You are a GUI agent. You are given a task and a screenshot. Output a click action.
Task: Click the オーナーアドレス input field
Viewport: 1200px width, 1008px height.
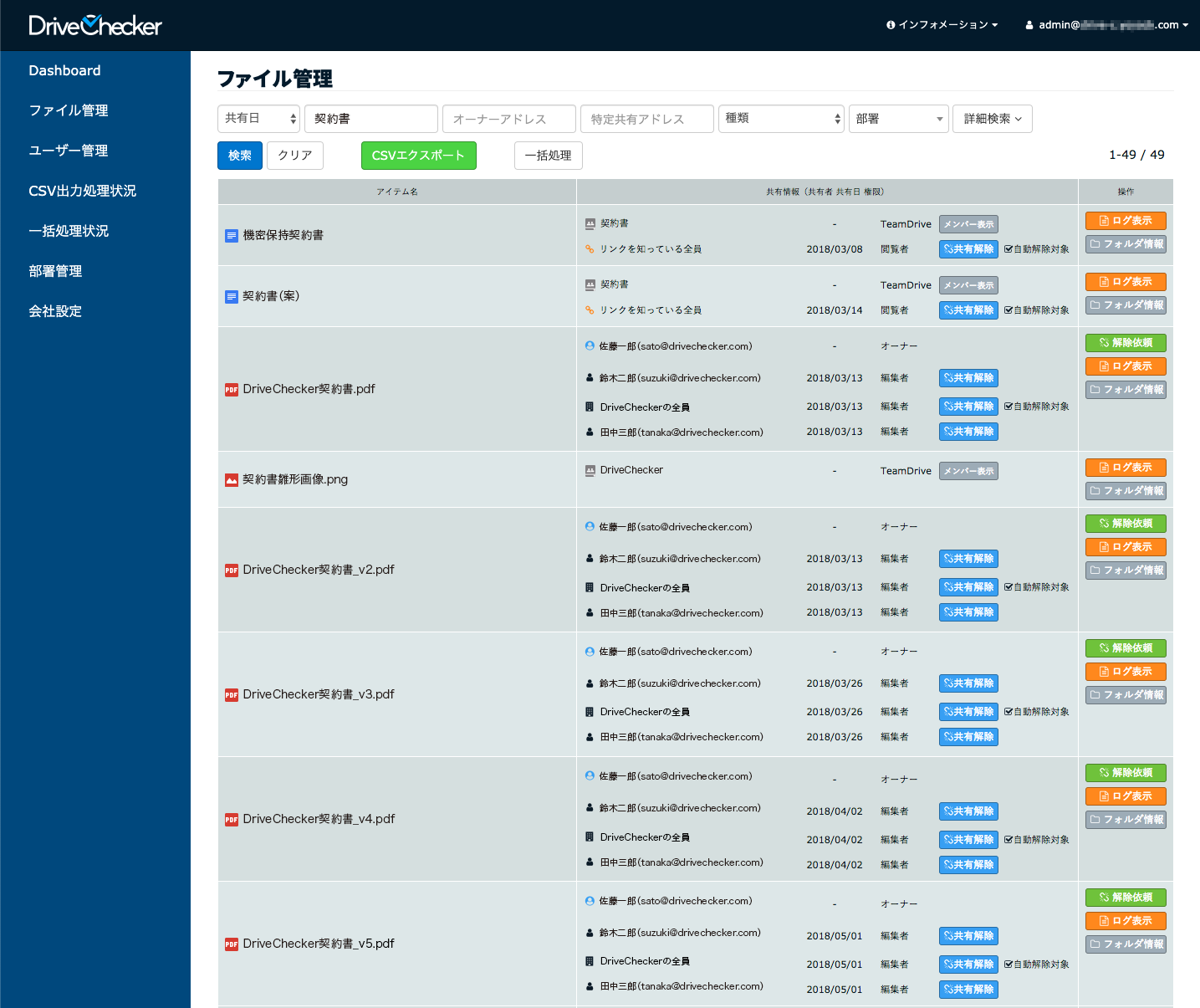[x=509, y=119]
